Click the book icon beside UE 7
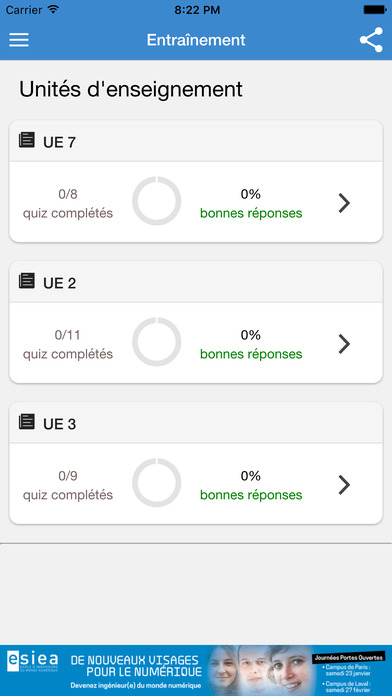Screen dimensions: 392x696 tap(27, 140)
